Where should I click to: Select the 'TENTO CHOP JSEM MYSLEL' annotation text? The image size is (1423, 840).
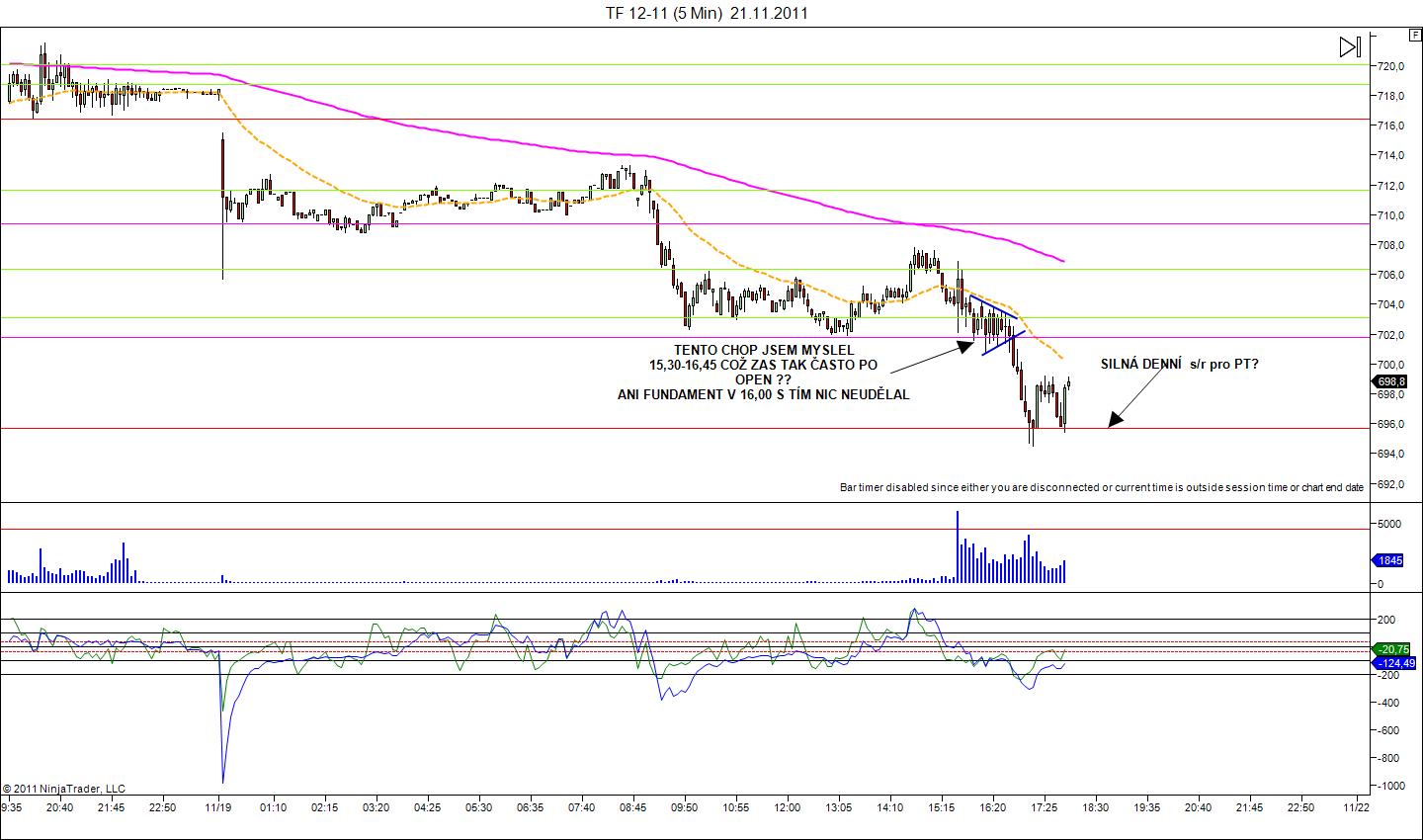tap(764, 350)
